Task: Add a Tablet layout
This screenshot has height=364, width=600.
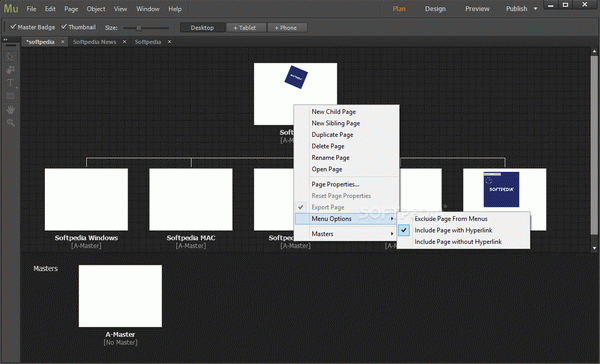Action: pos(245,28)
